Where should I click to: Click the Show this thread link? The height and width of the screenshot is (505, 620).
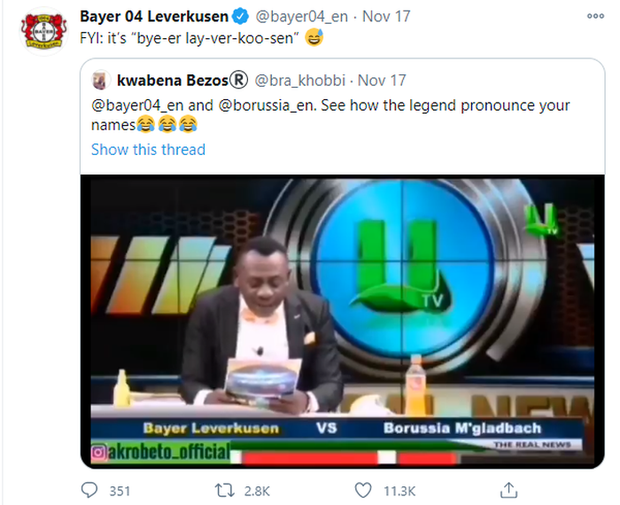coord(148,149)
